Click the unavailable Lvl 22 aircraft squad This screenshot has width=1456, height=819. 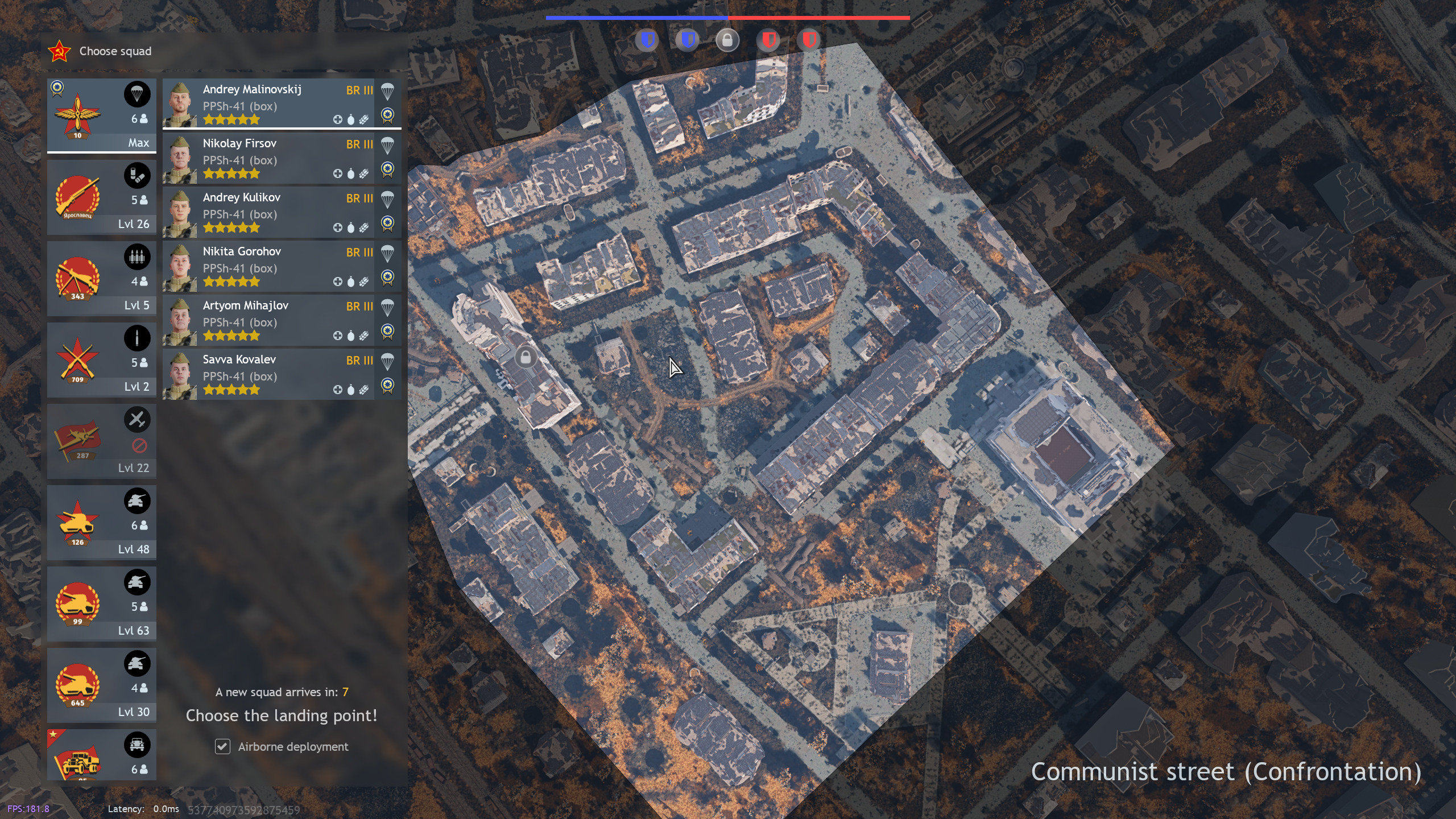[x=101, y=441]
